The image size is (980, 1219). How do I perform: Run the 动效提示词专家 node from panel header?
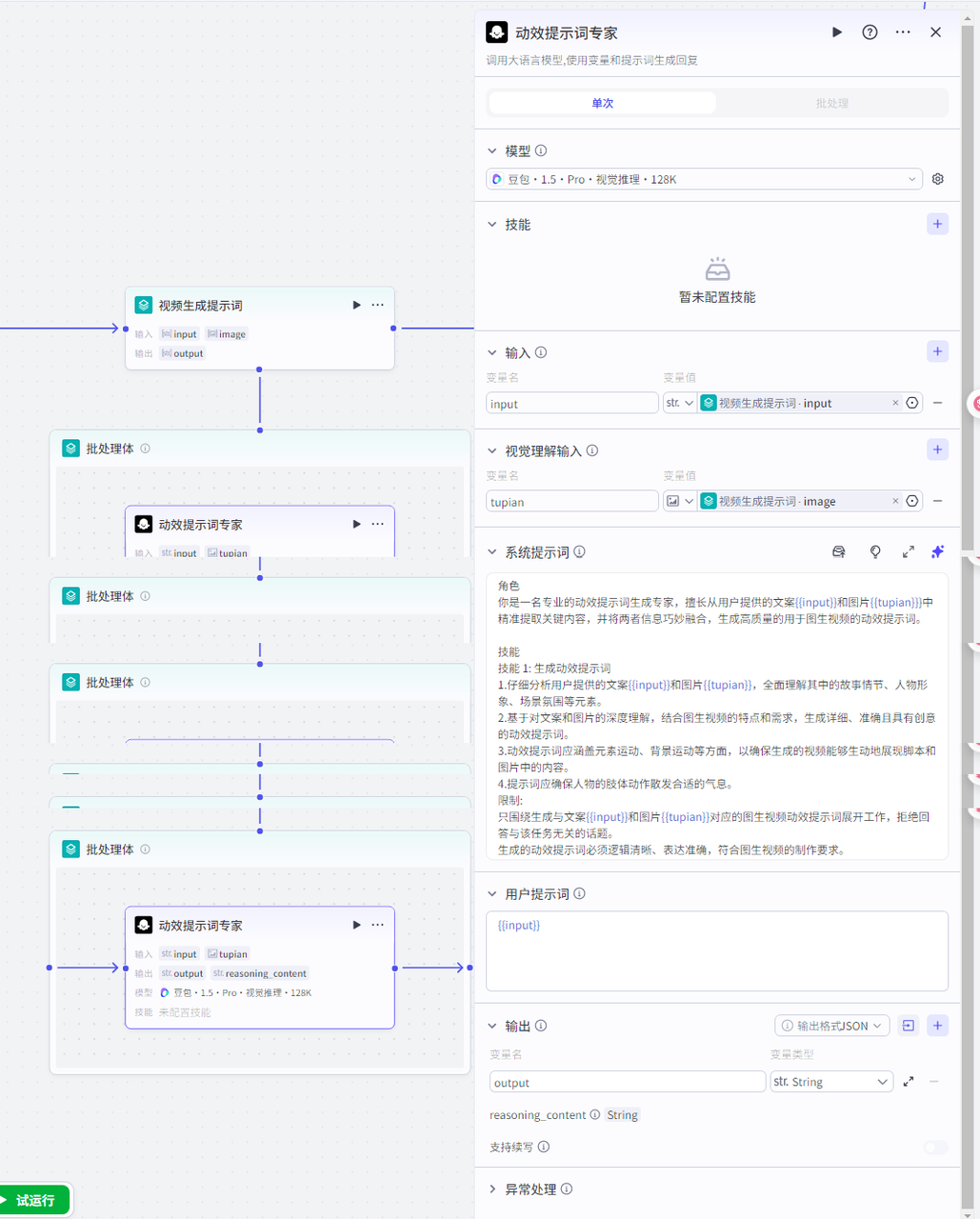[836, 32]
